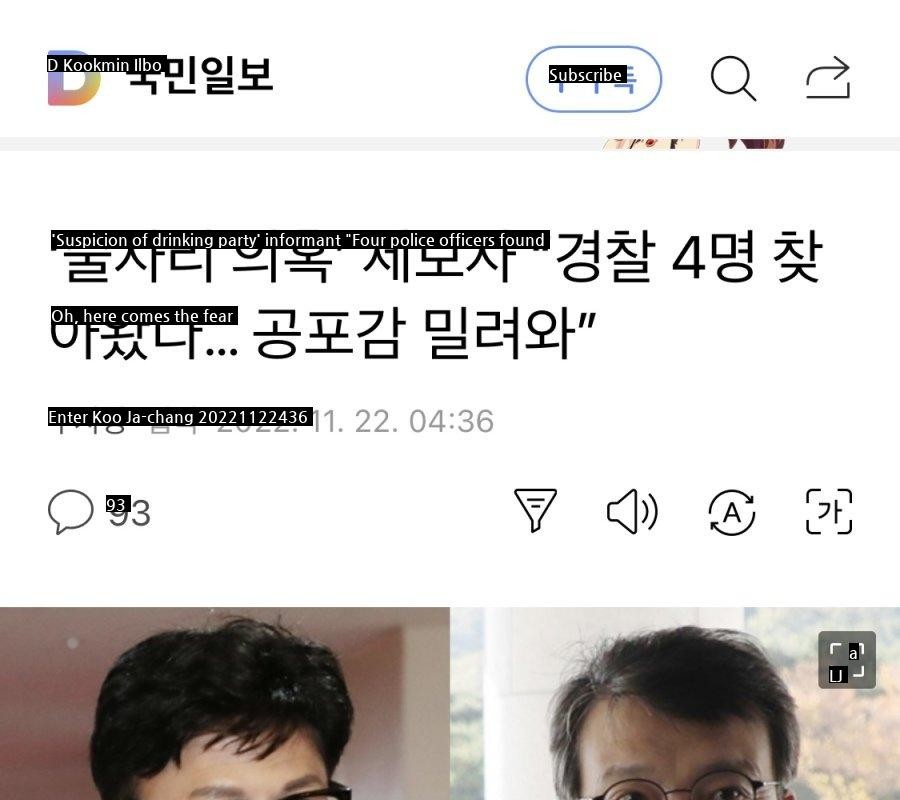Subscribe to Kookmin Ilbo
Viewport: 900px width, 800px height.
click(x=593, y=79)
